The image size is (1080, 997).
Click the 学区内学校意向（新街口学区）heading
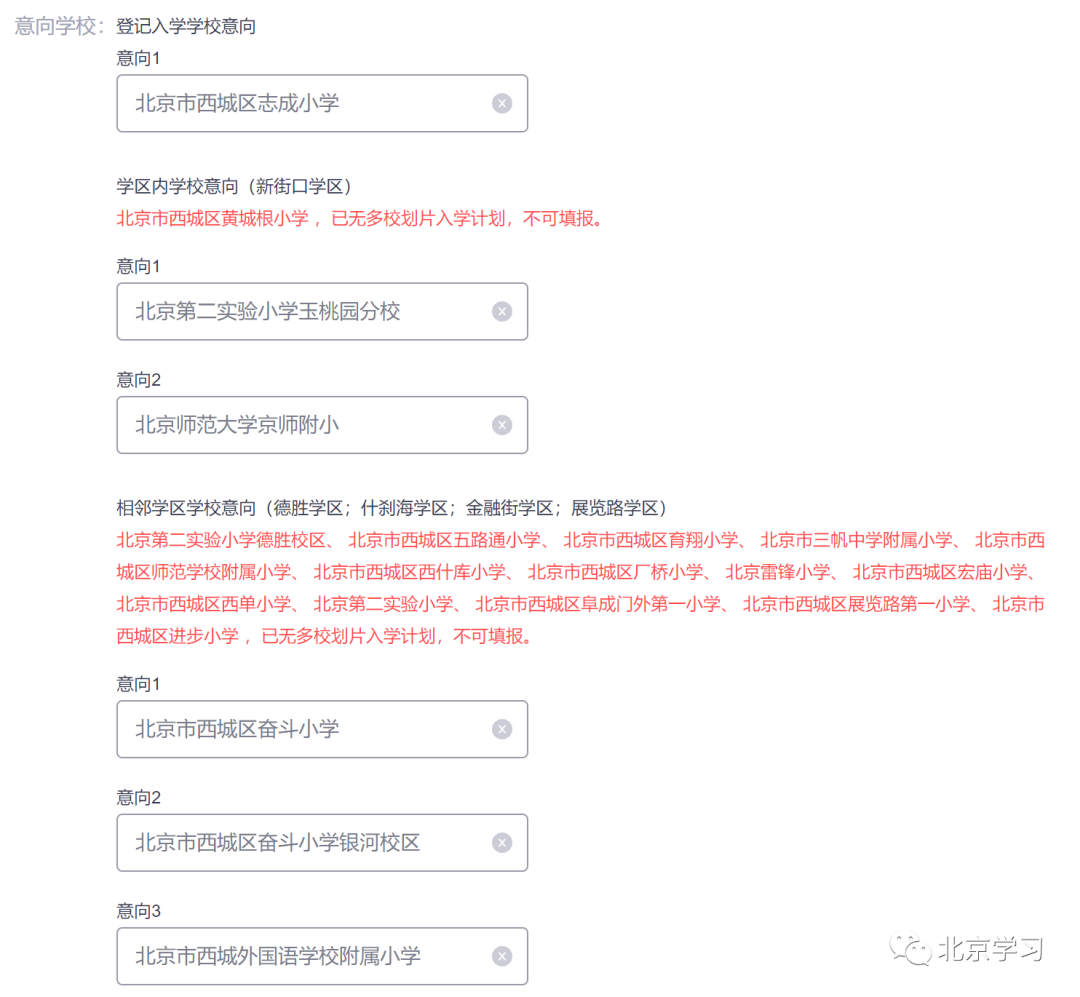[x=234, y=186]
